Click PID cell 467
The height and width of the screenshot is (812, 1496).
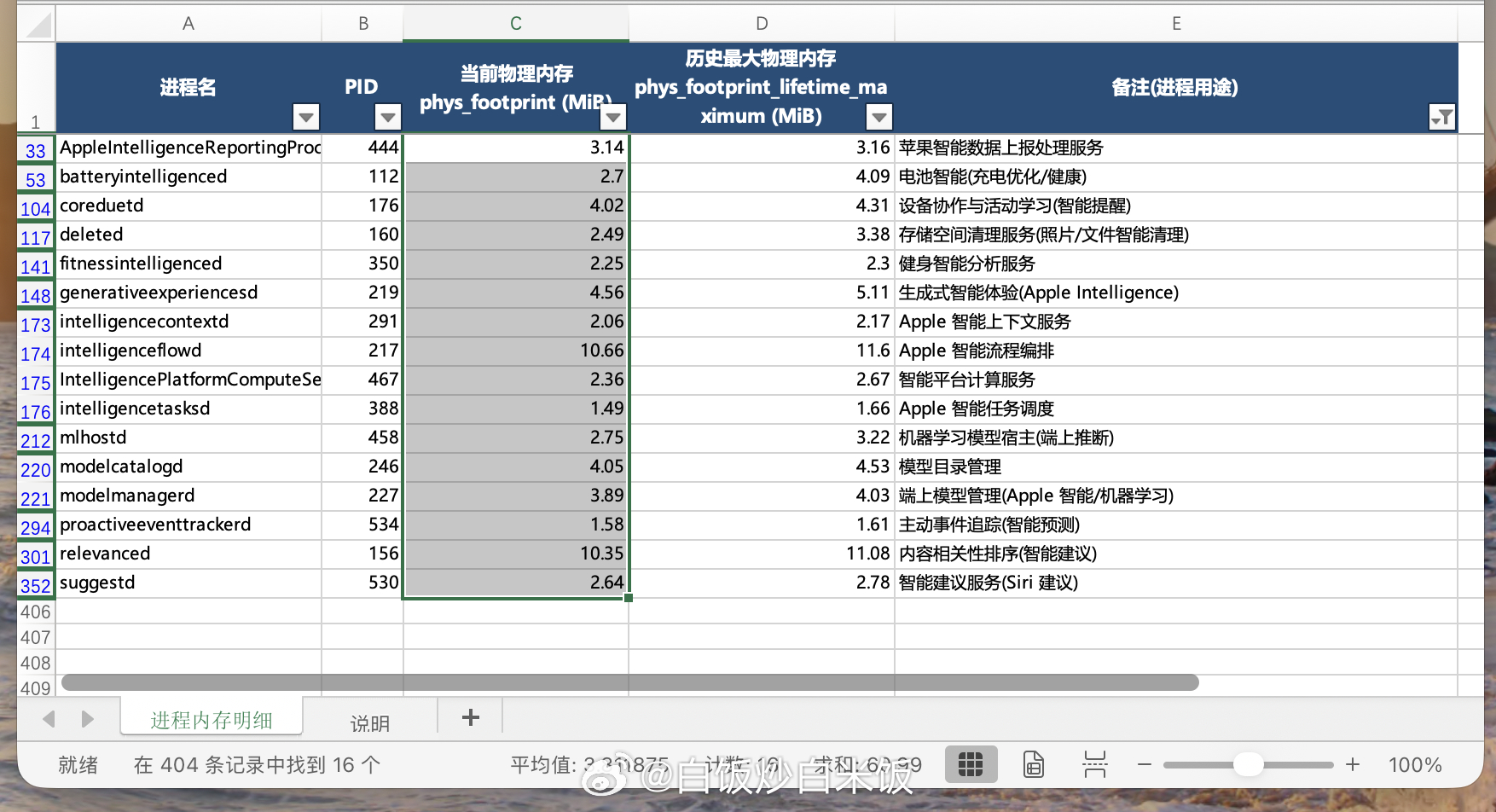pos(362,380)
